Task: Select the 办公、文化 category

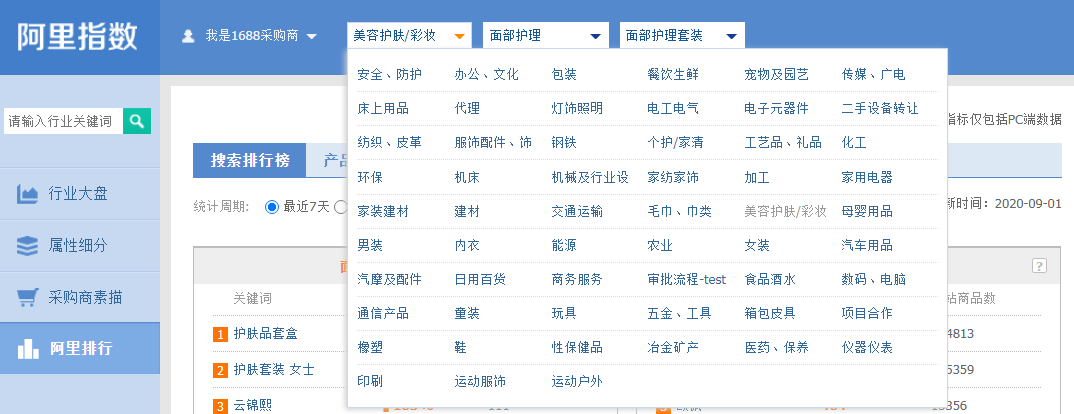Action: tap(486, 75)
